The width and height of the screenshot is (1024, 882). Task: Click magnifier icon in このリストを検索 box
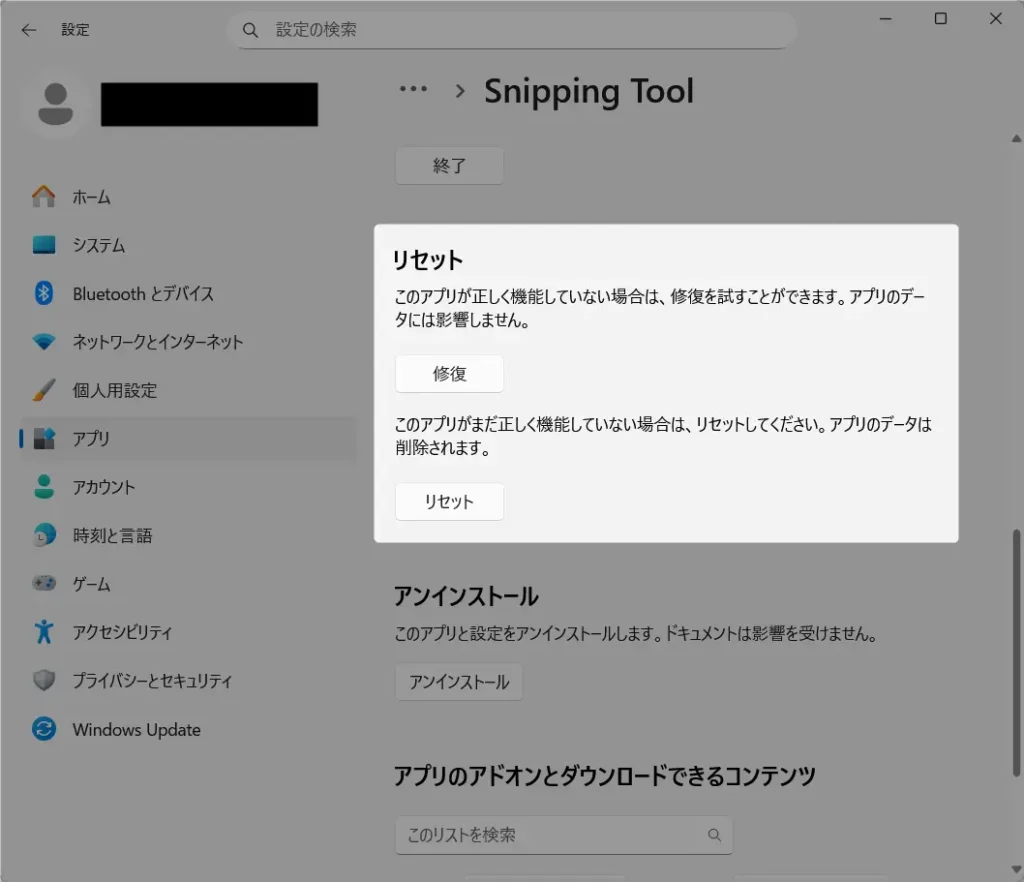click(714, 835)
